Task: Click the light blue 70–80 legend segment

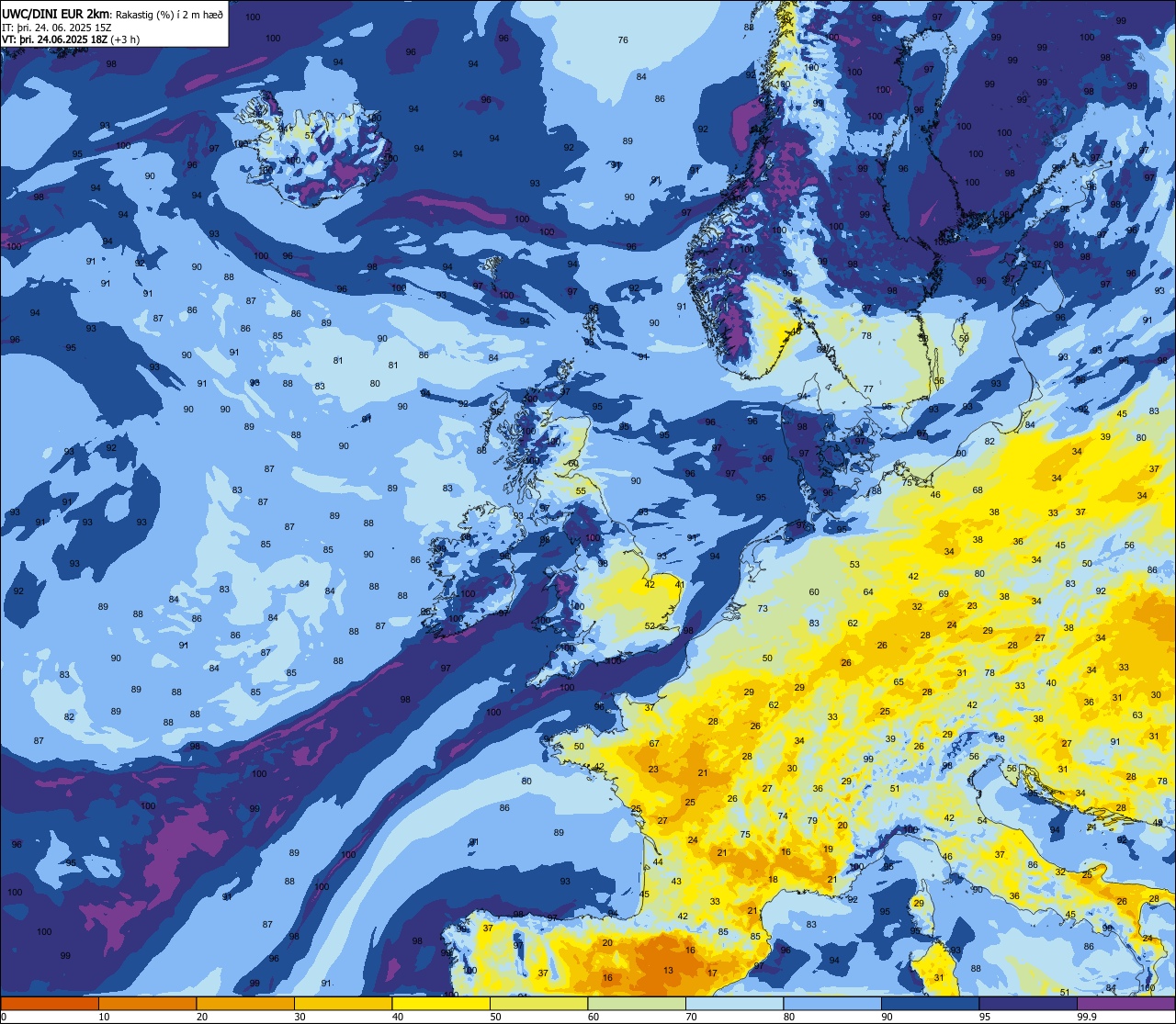Action: (734, 1004)
